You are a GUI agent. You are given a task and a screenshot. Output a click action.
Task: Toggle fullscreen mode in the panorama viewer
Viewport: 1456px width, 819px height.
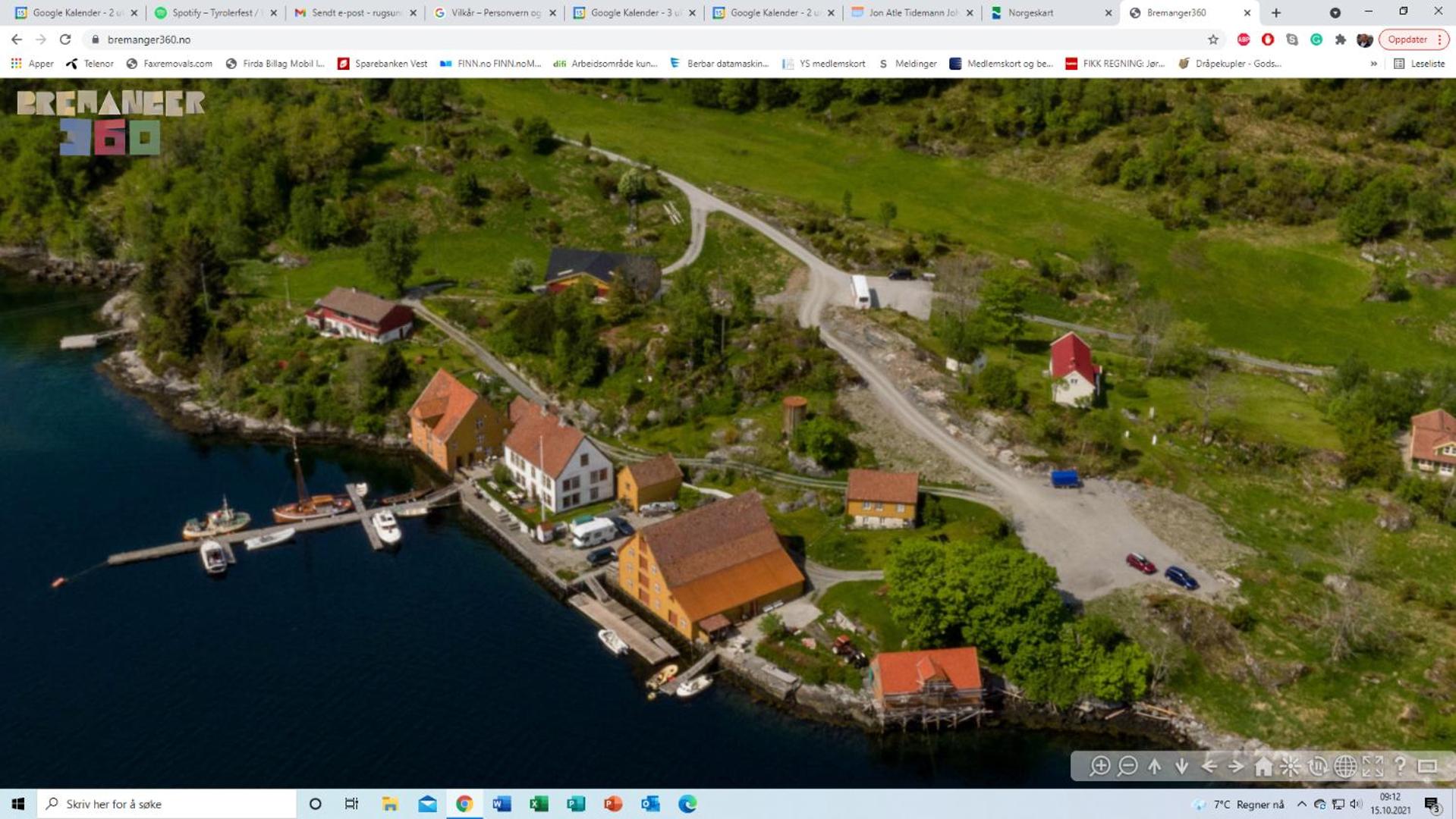1373,766
